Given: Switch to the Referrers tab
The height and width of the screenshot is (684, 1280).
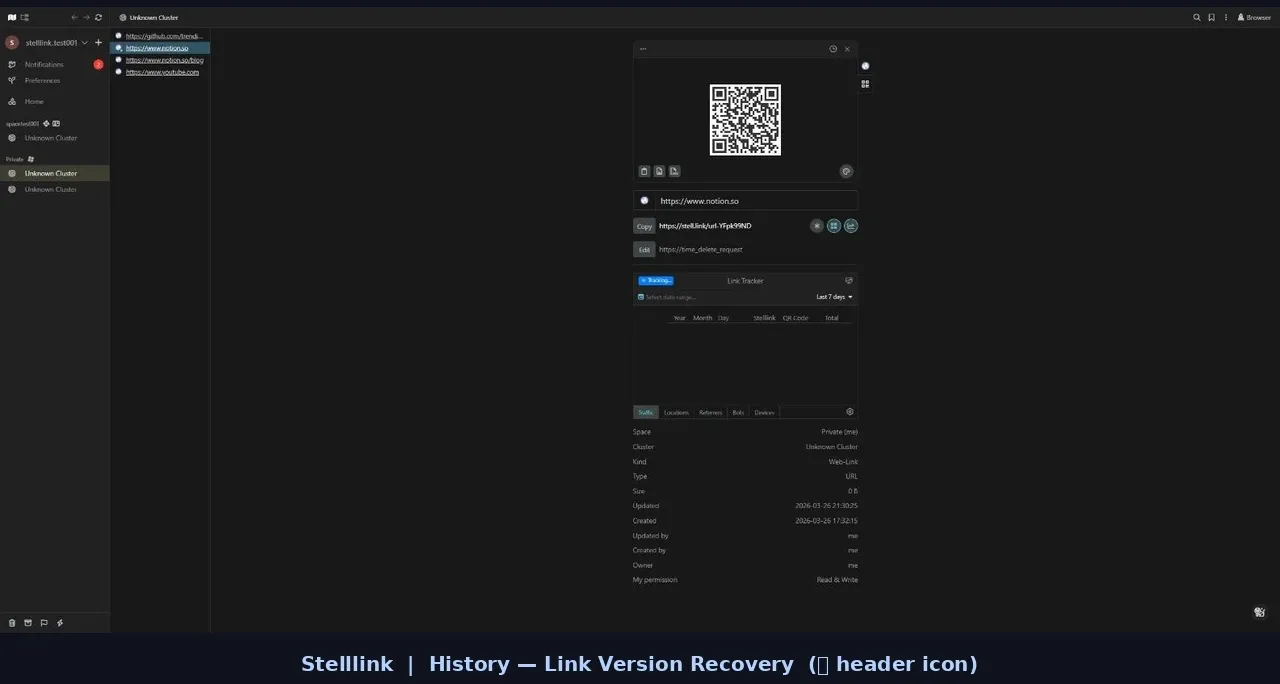Looking at the screenshot, I should (x=710, y=412).
